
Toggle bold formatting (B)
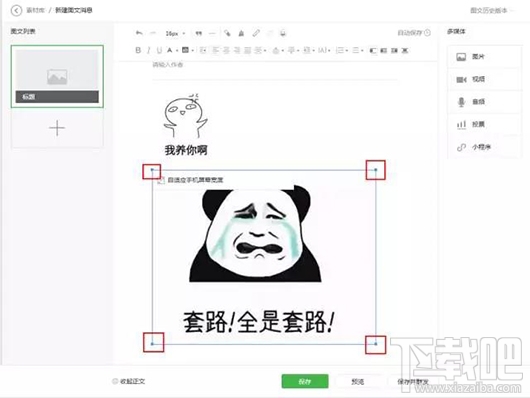(x=138, y=50)
